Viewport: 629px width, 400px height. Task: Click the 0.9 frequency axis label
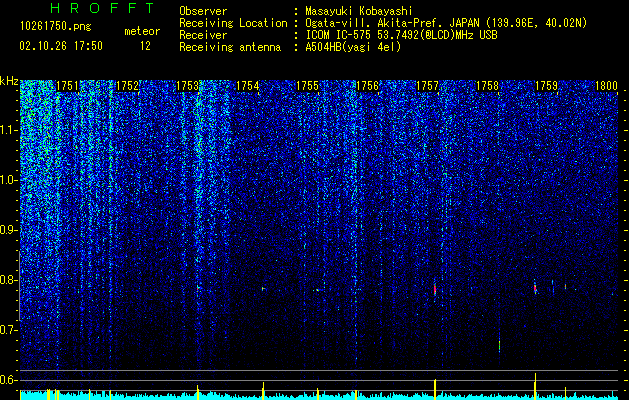pos(9,230)
